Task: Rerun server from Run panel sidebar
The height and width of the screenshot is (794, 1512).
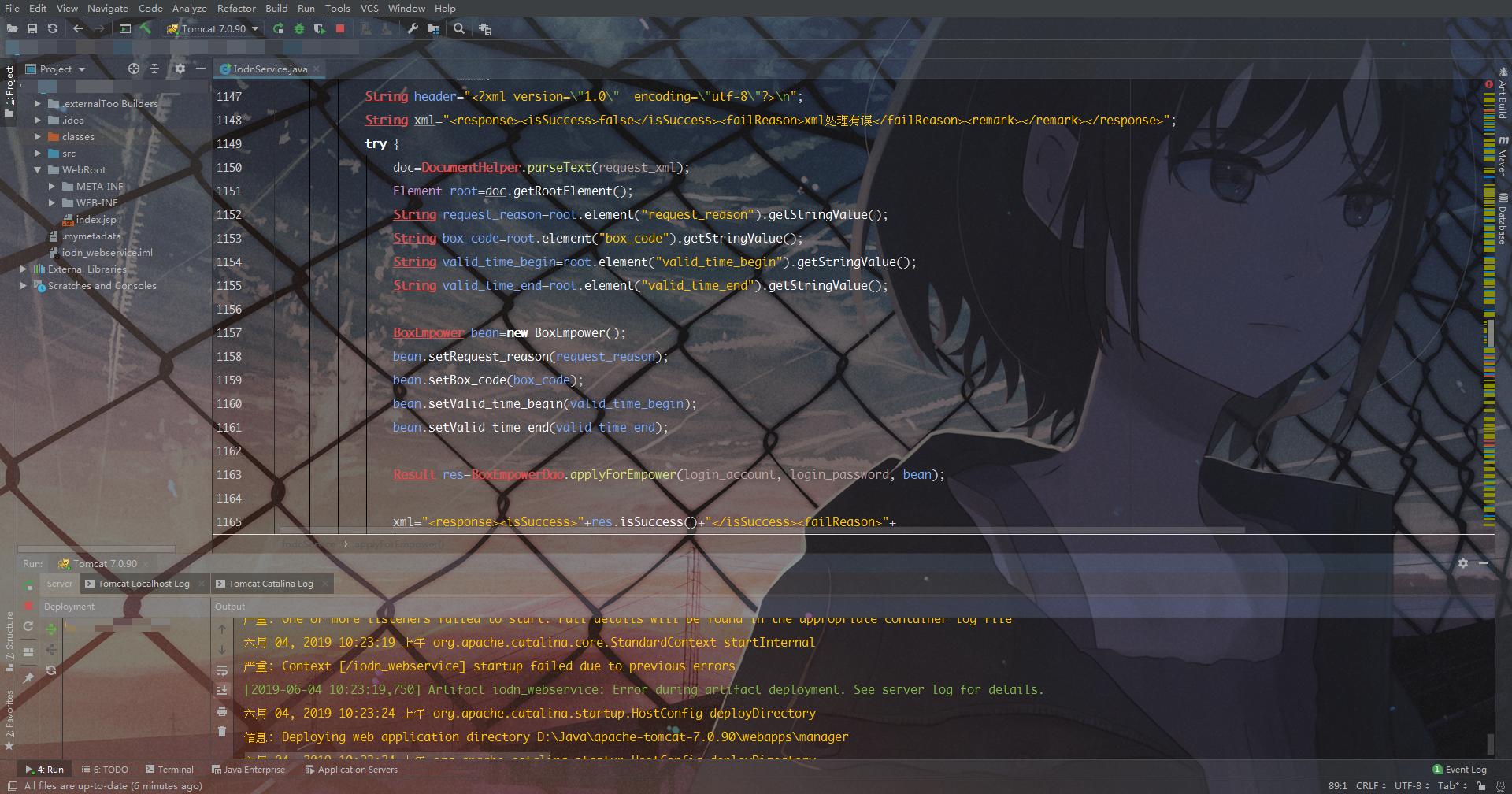Action: tap(28, 584)
